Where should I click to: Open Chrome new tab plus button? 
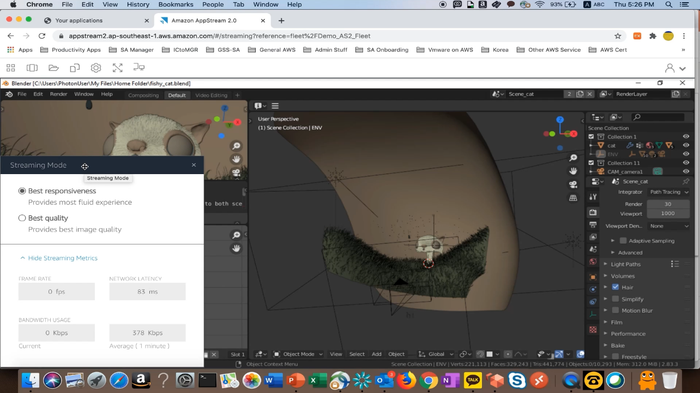click(x=281, y=21)
